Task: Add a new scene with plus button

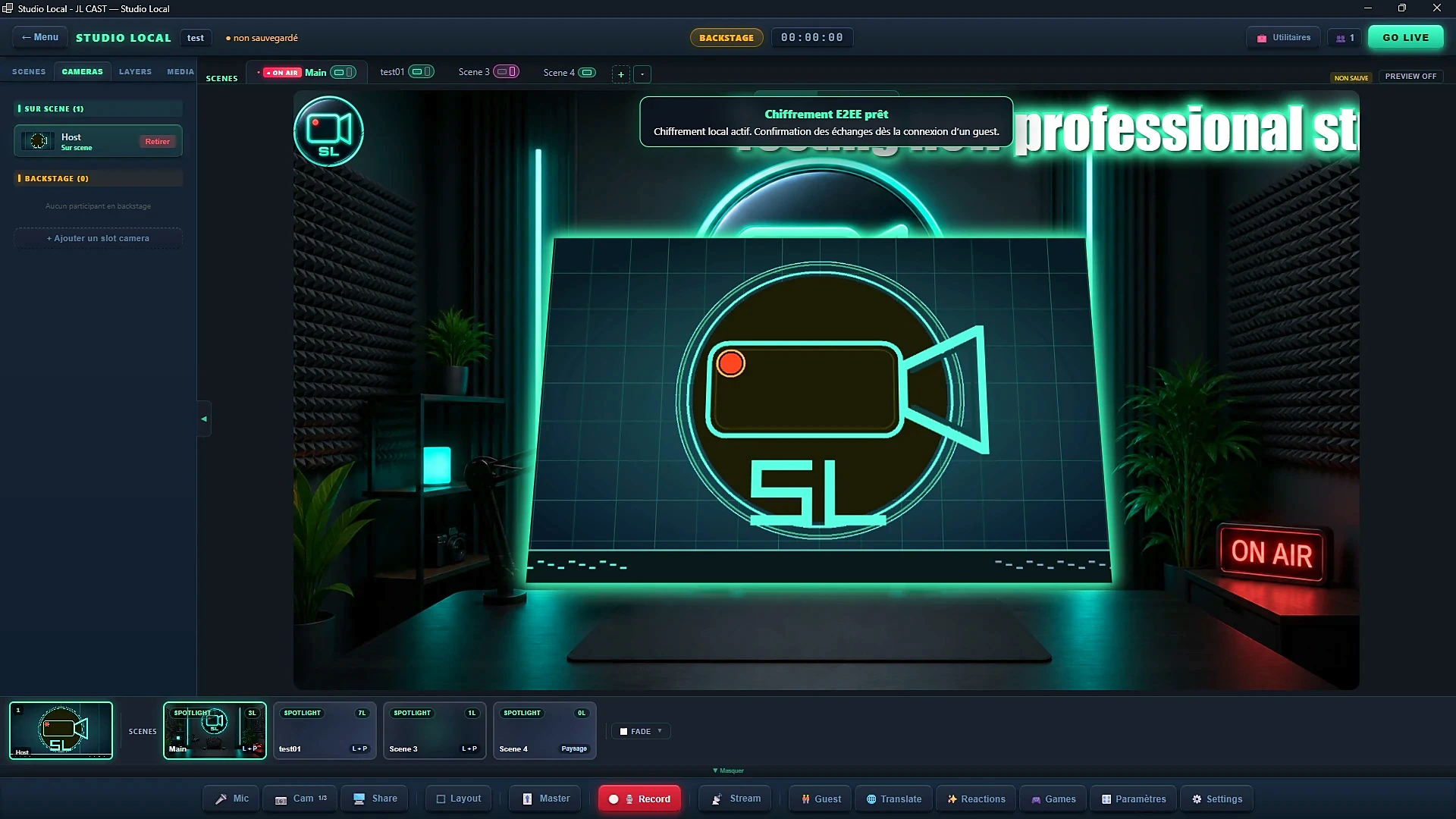Action: coord(620,74)
